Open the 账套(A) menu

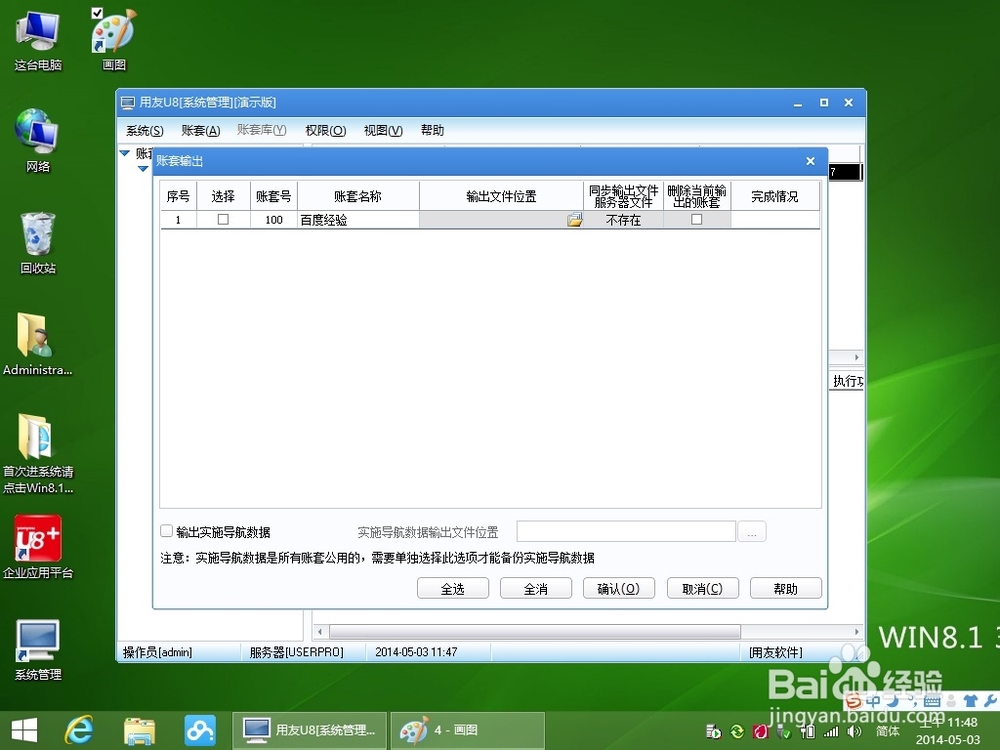[200, 131]
